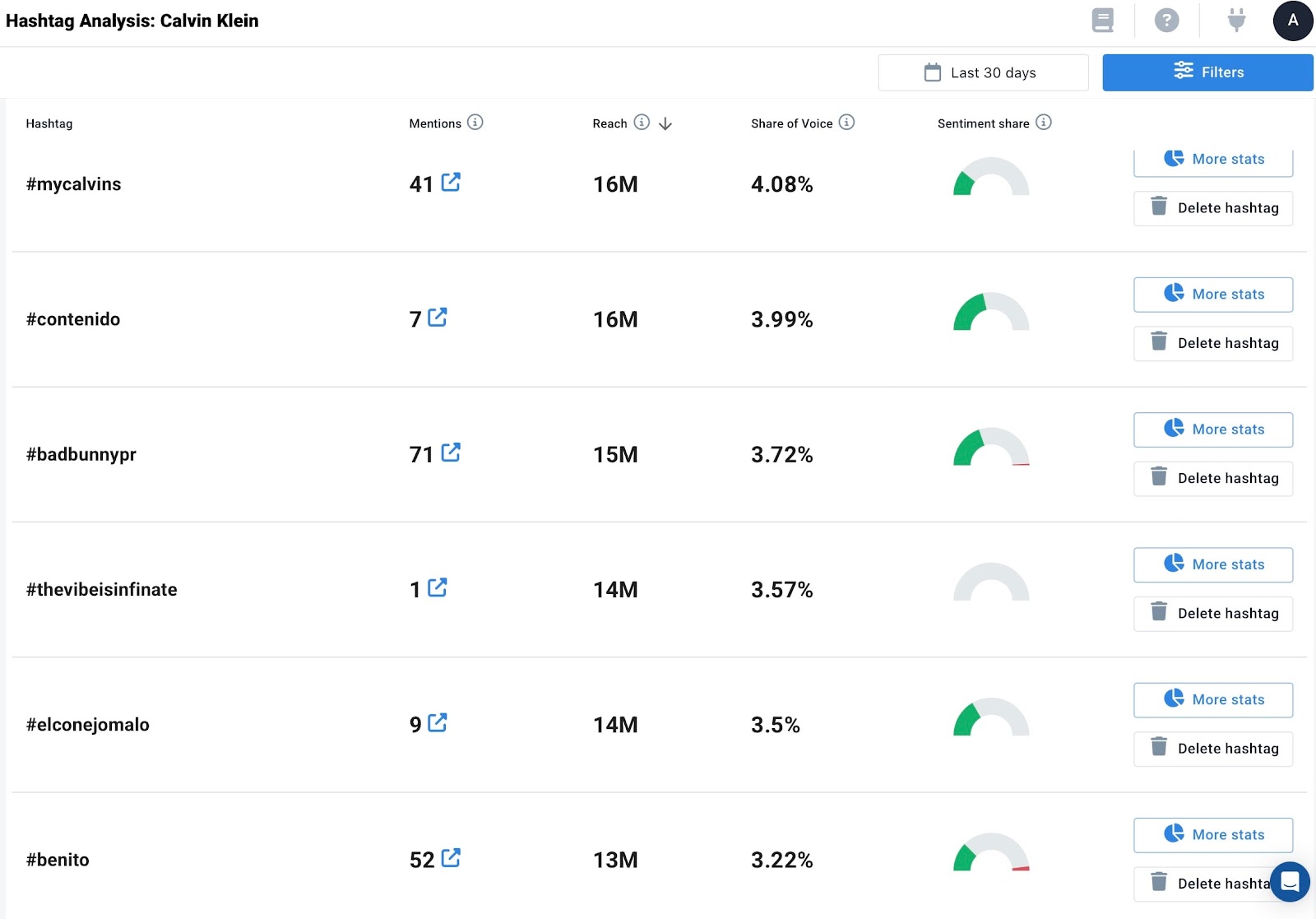Click sentiment gauge for #badbunnypr
This screenshot has width=1316, height=919.
click(x=991, y=446)
